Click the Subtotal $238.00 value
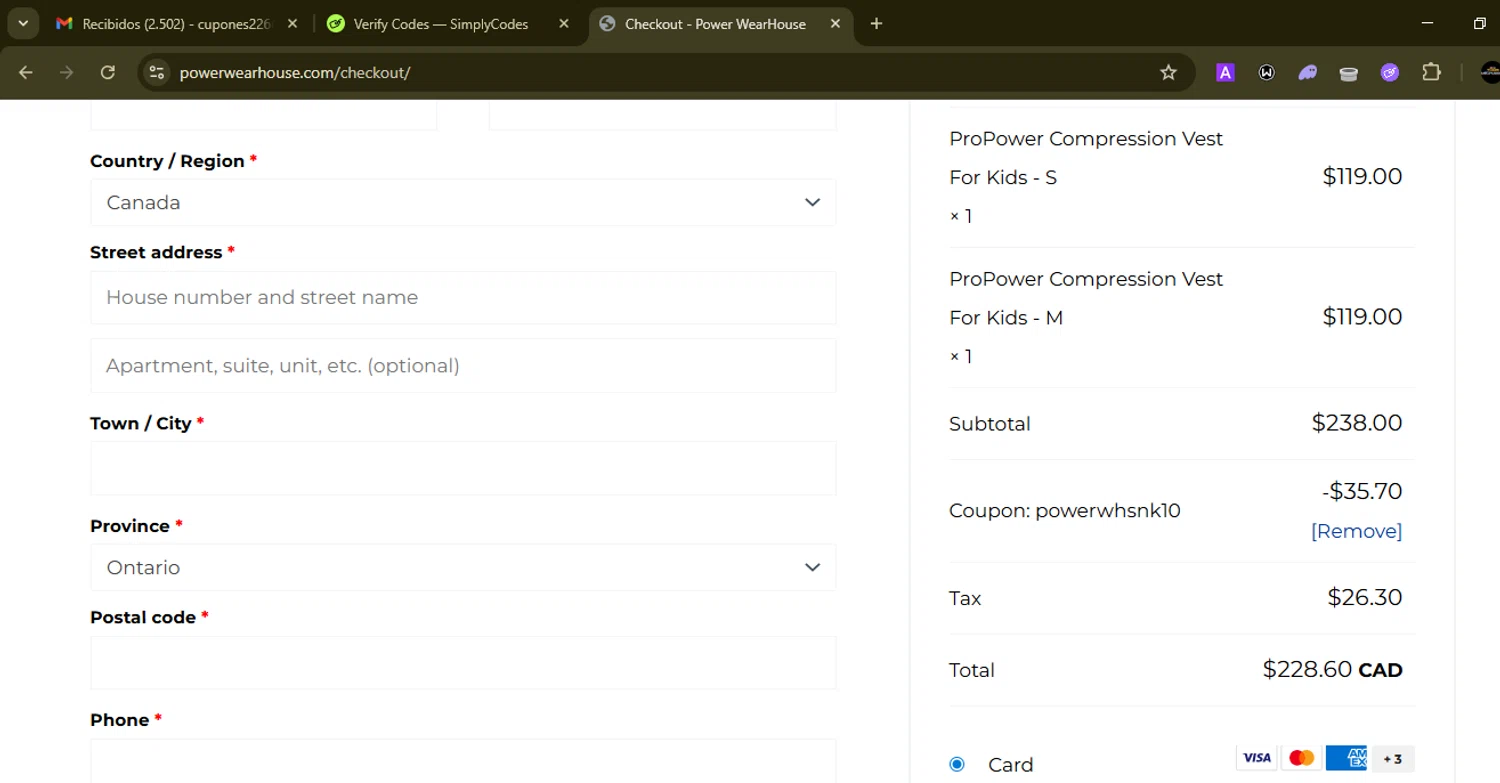Image resolution: width=1500 pixels, height=783 pixels. (1357, 423)
